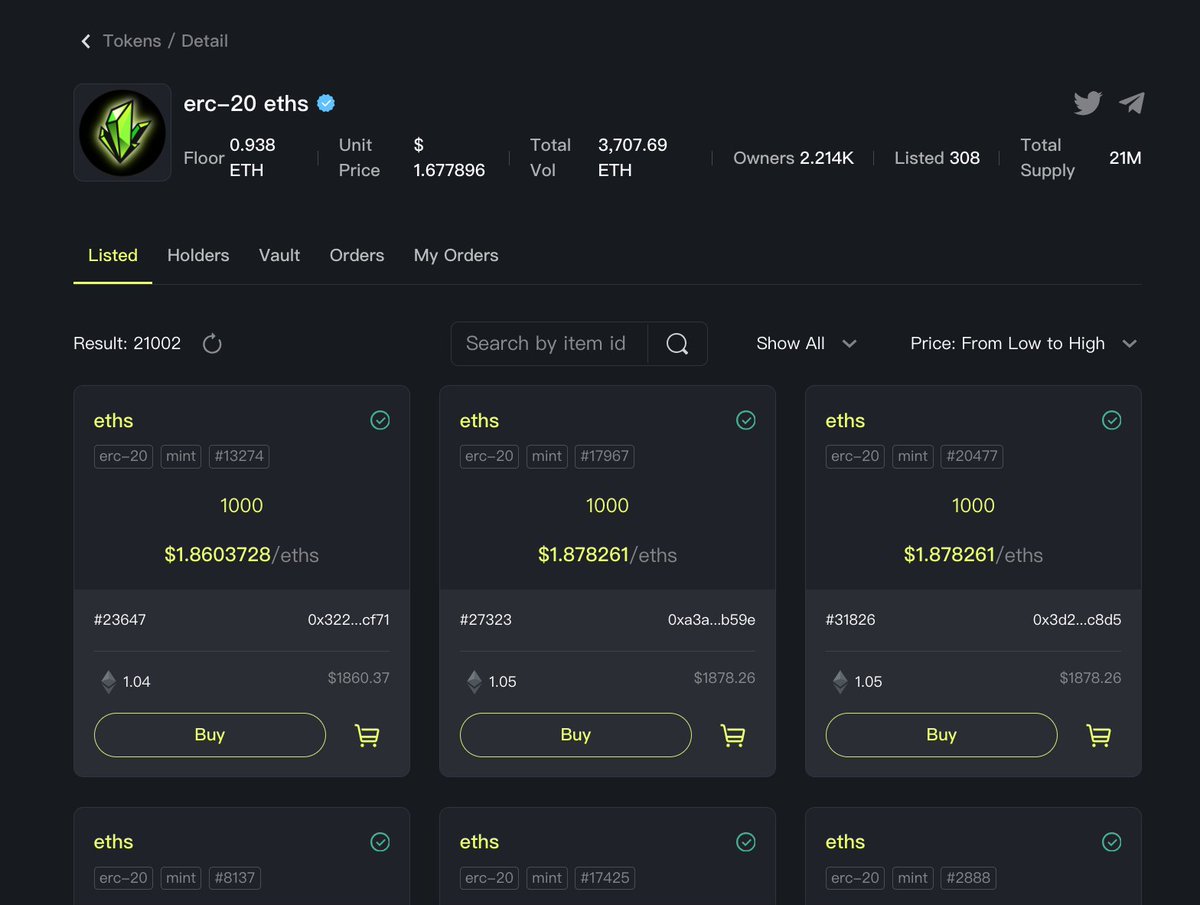The image size is (1200, 905).
Task: Click the Tokens breadcrumb link
Action: point(132,41)
